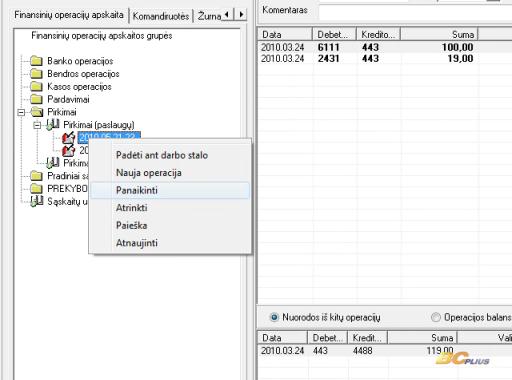The image size is (512, 380).
Task: Show next tabs with the right arrow
Action: tap(241, 14)
